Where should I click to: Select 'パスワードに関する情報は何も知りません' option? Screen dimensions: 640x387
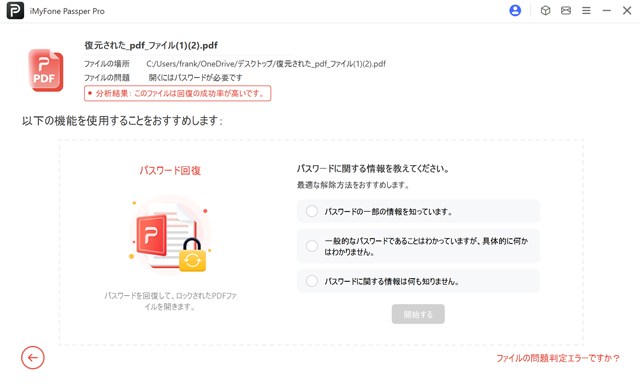(x=418, y=281)
